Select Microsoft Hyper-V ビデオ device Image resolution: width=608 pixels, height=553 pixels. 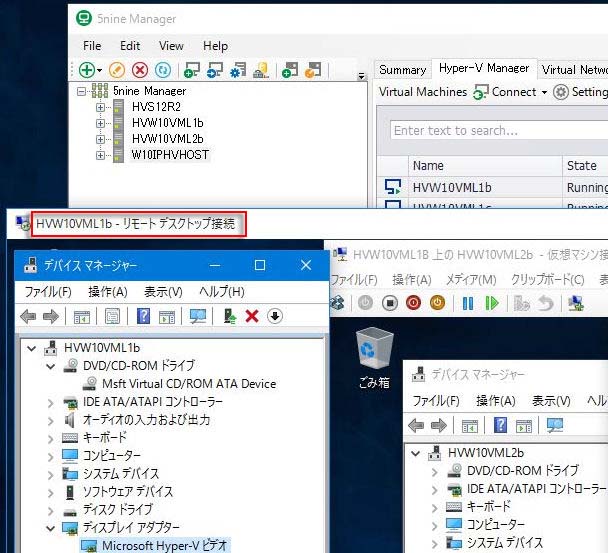164,545
